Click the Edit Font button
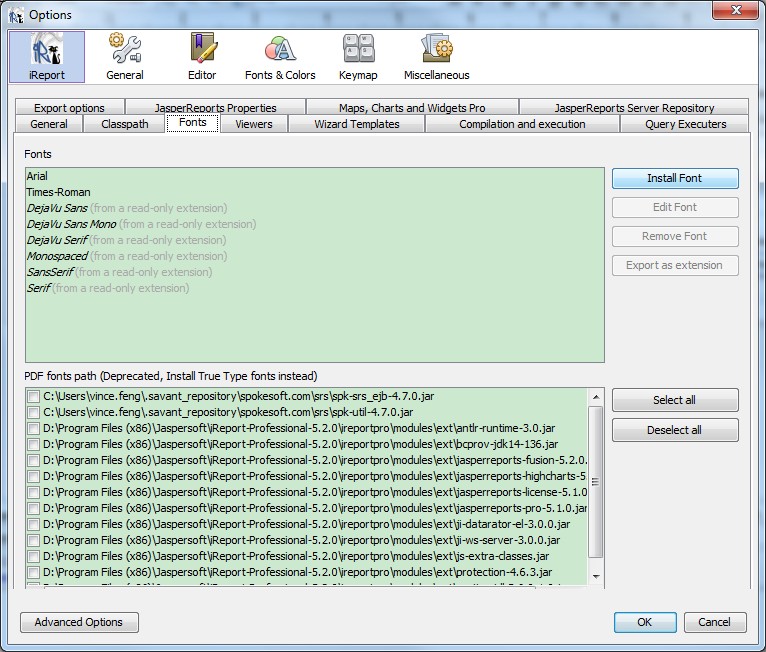766x652 pixels. 675,207
